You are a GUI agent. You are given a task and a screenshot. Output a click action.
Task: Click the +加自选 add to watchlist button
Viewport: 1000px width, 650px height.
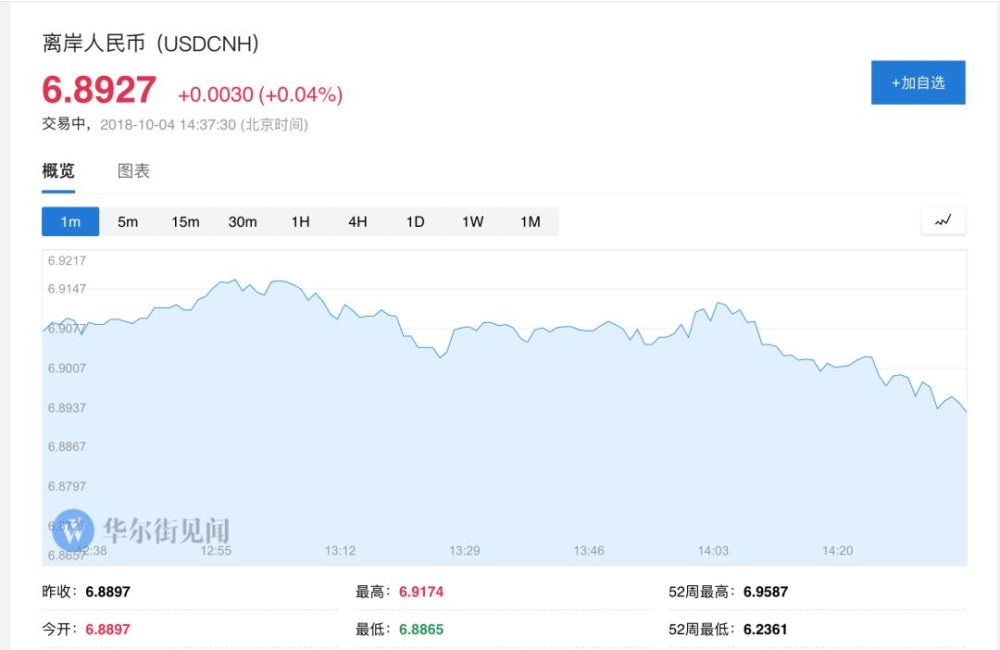click(918, 82)
